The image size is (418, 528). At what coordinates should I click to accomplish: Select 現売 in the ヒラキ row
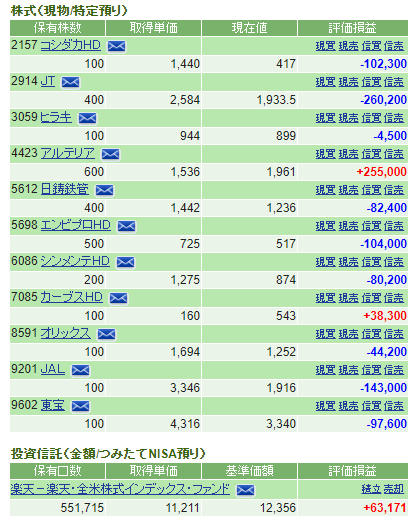click(349, 118)
